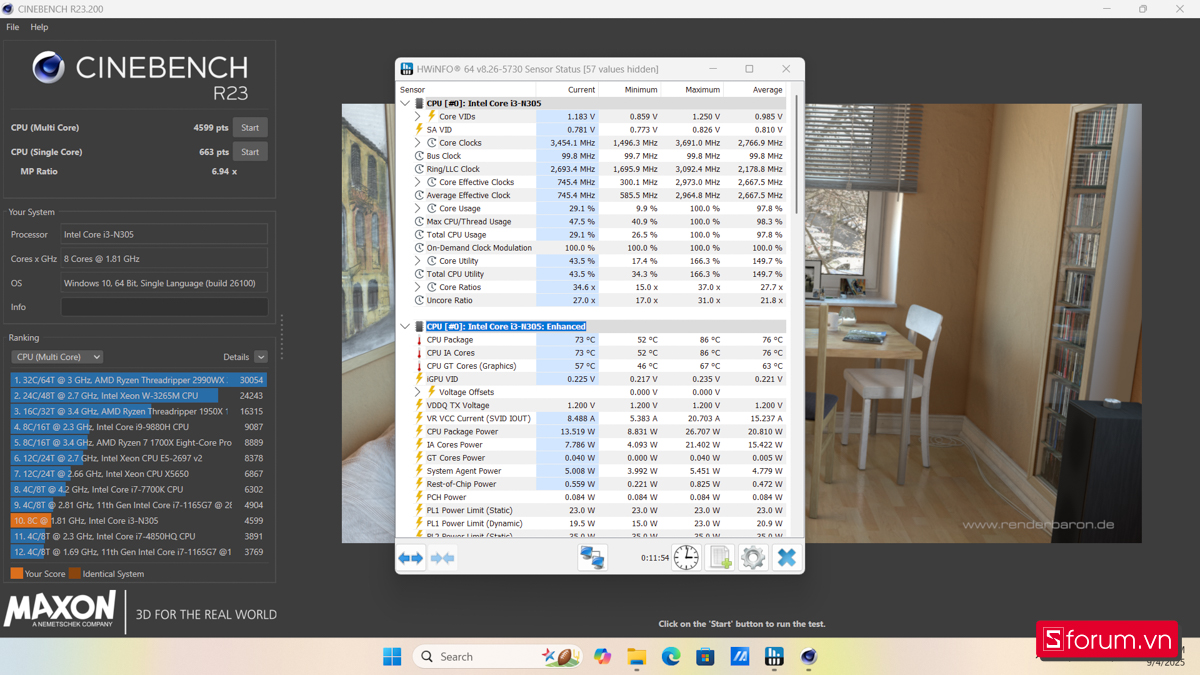Viewport: 1200px width, 675px height.
Task: Click the Current column header
Action: pos(568,90)
